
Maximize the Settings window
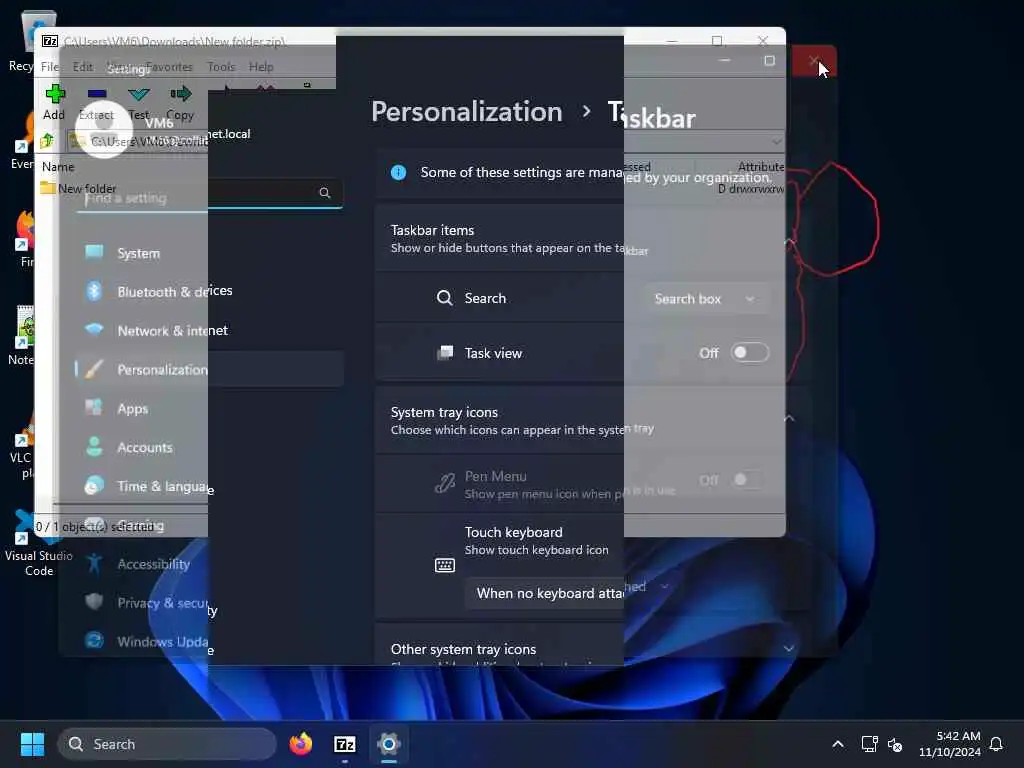[769, 61]
